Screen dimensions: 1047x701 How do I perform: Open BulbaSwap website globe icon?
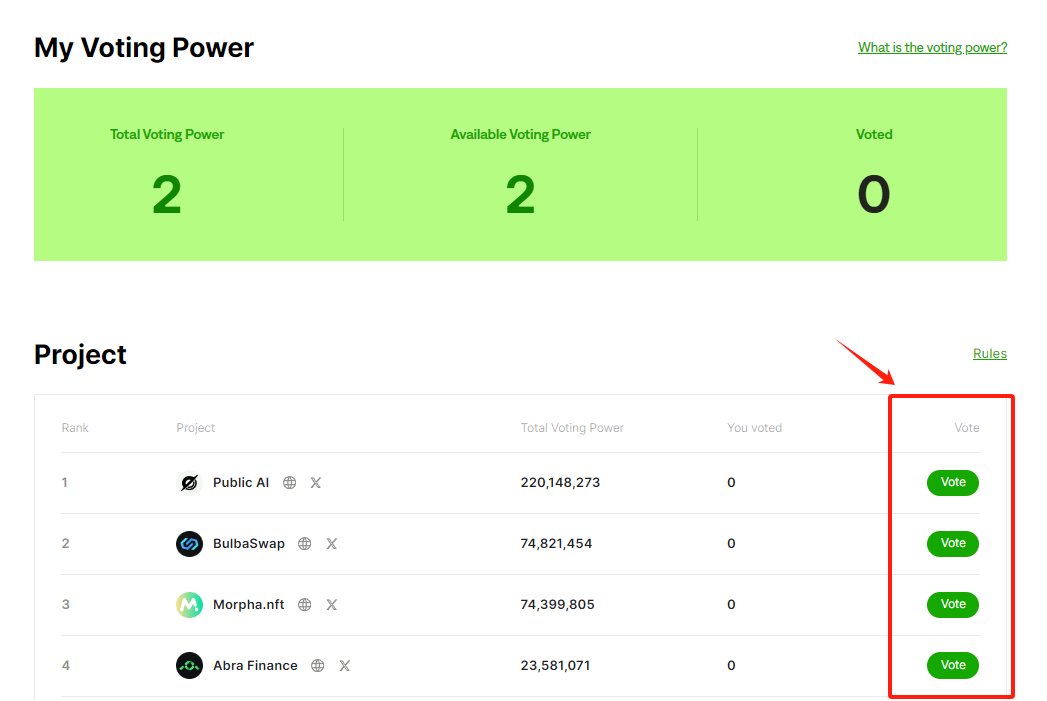(x=304, y=543)
